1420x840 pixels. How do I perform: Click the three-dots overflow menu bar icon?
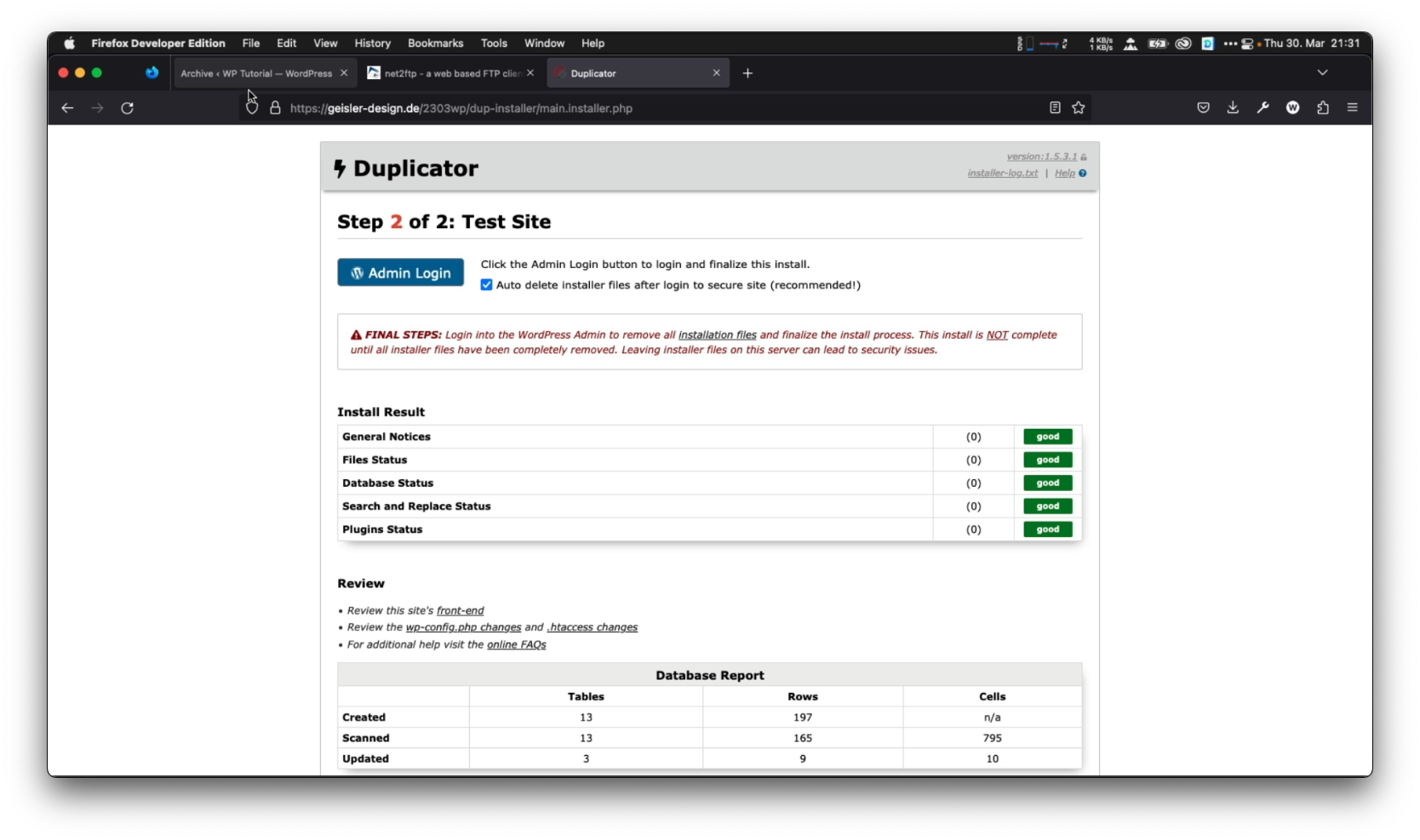coord(1230,43)
